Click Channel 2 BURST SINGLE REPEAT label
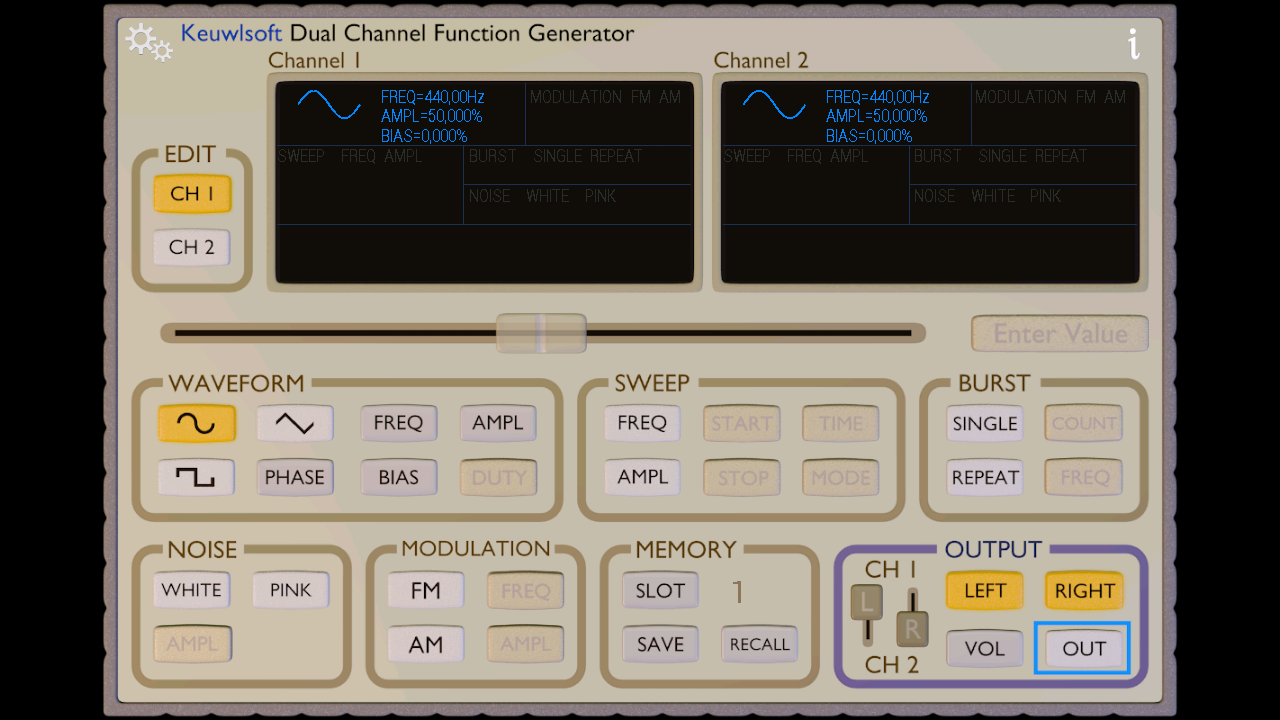 pos(1001,156)
